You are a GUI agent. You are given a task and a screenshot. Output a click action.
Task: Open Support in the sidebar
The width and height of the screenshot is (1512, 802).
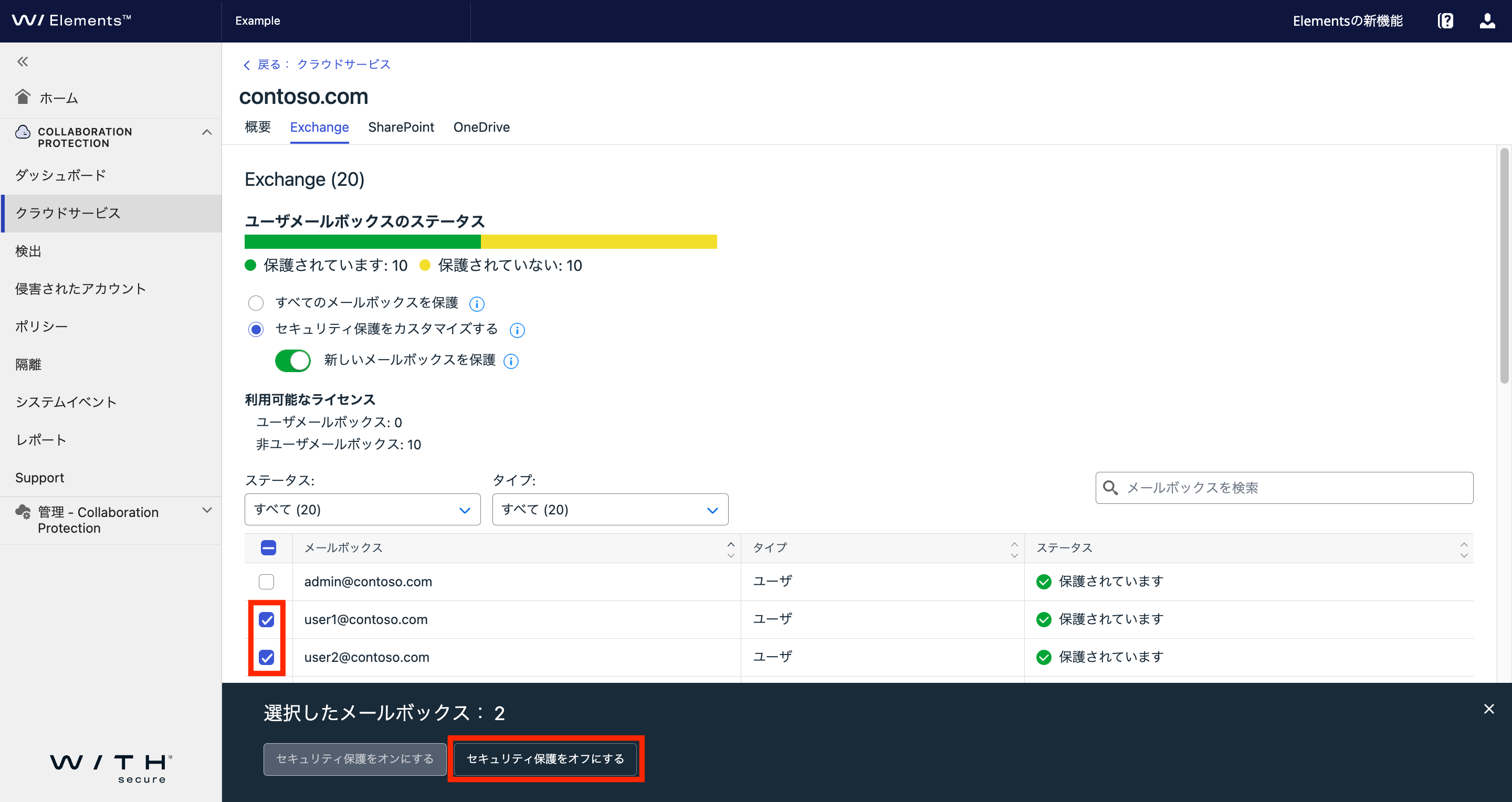coord(111,478)
